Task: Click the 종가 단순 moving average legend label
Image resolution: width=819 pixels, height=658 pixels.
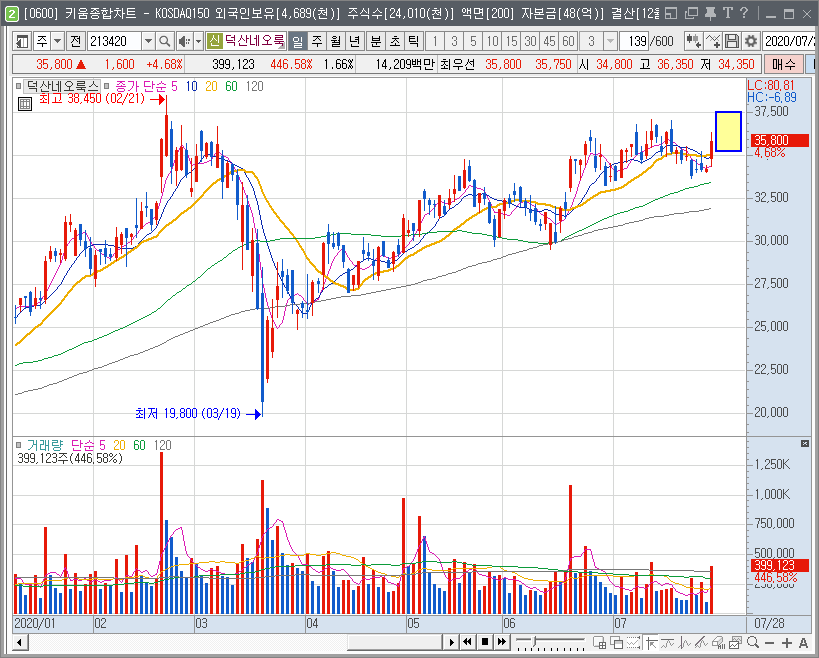Action: coord(142,86)
